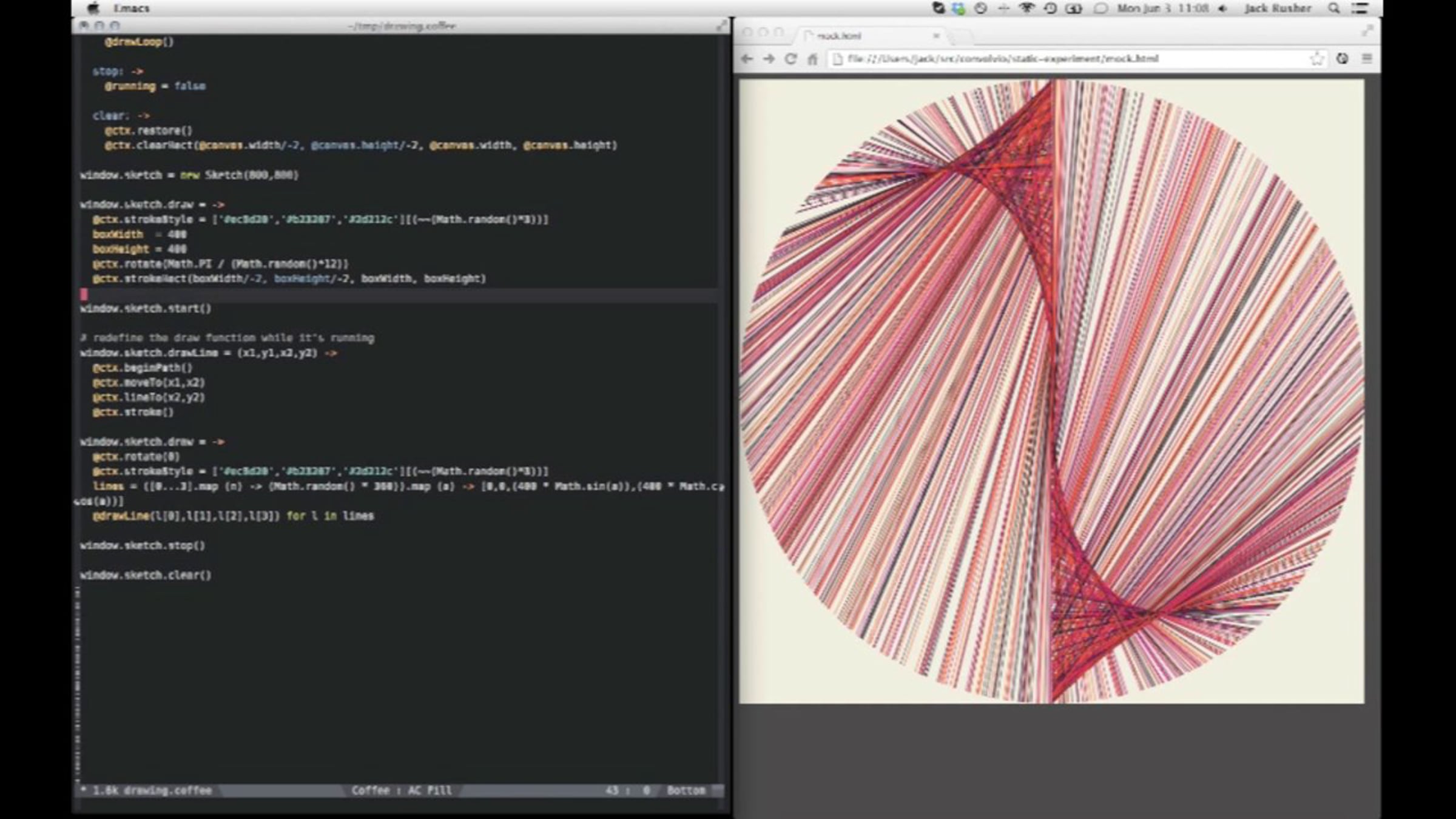Image resolution: width=1456 pixels, height=819 pixels.
Task: Click the Coffee major mode indicator
Action: [370, 790]
